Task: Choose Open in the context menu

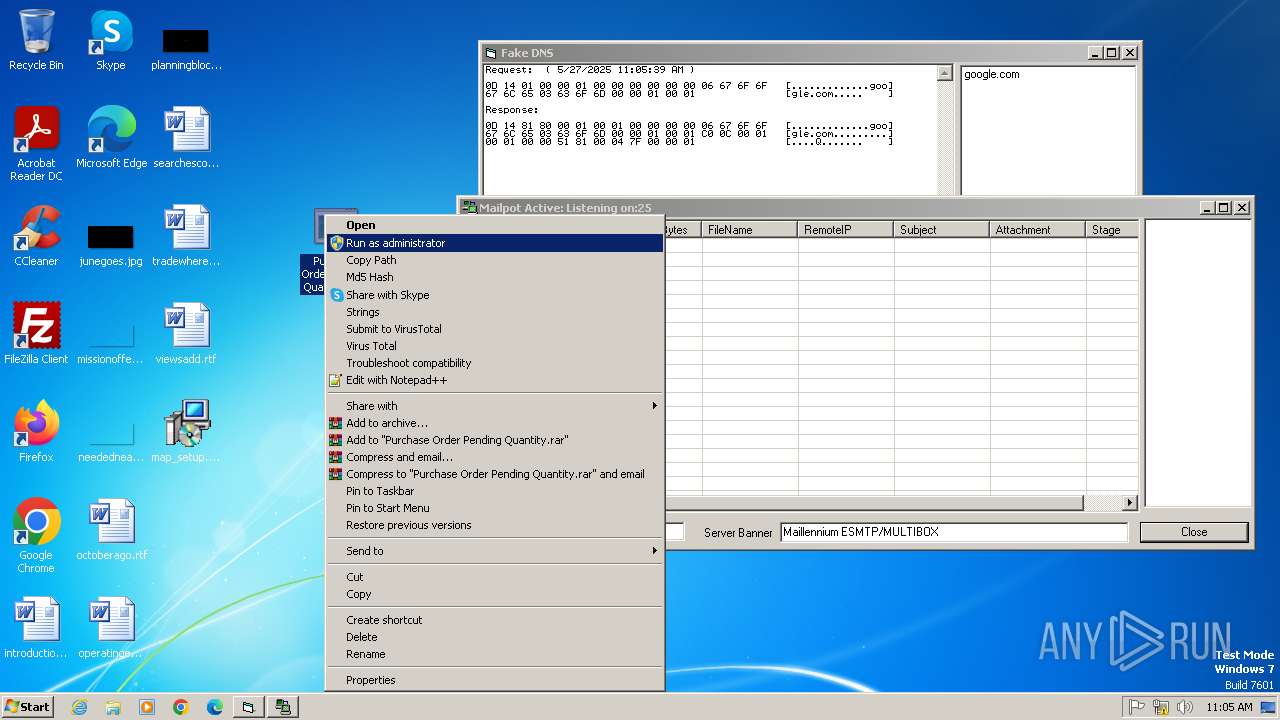Action: coord(494,225)
